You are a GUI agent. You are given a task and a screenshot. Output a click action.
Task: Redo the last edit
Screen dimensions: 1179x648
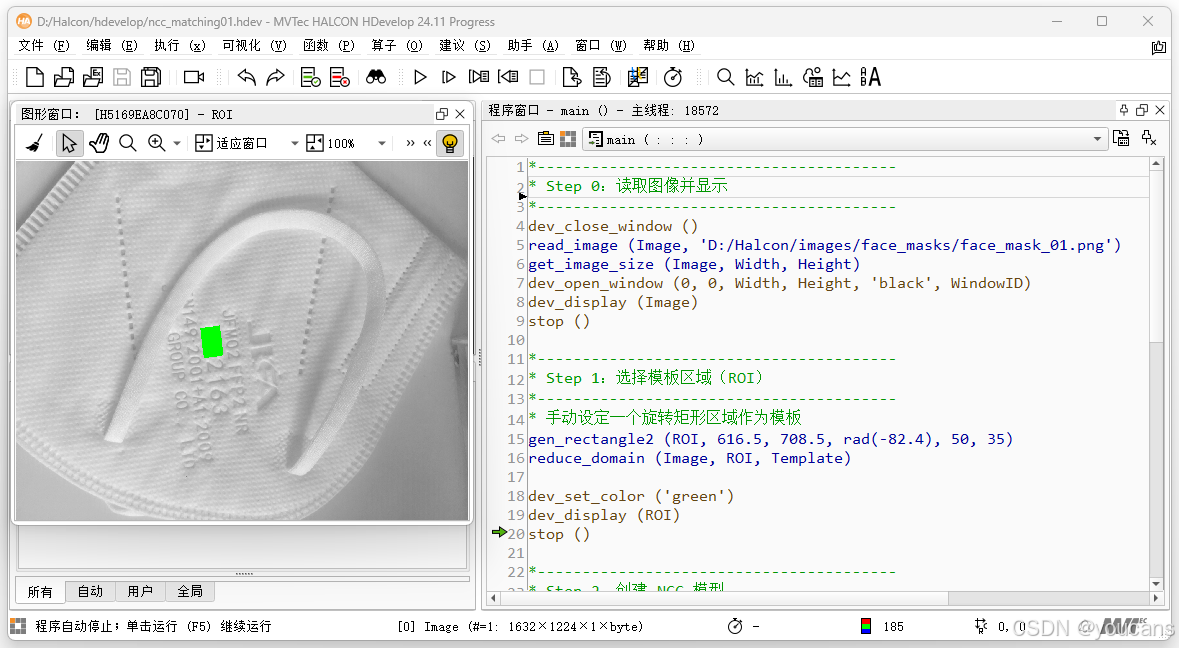coord(275,77)
